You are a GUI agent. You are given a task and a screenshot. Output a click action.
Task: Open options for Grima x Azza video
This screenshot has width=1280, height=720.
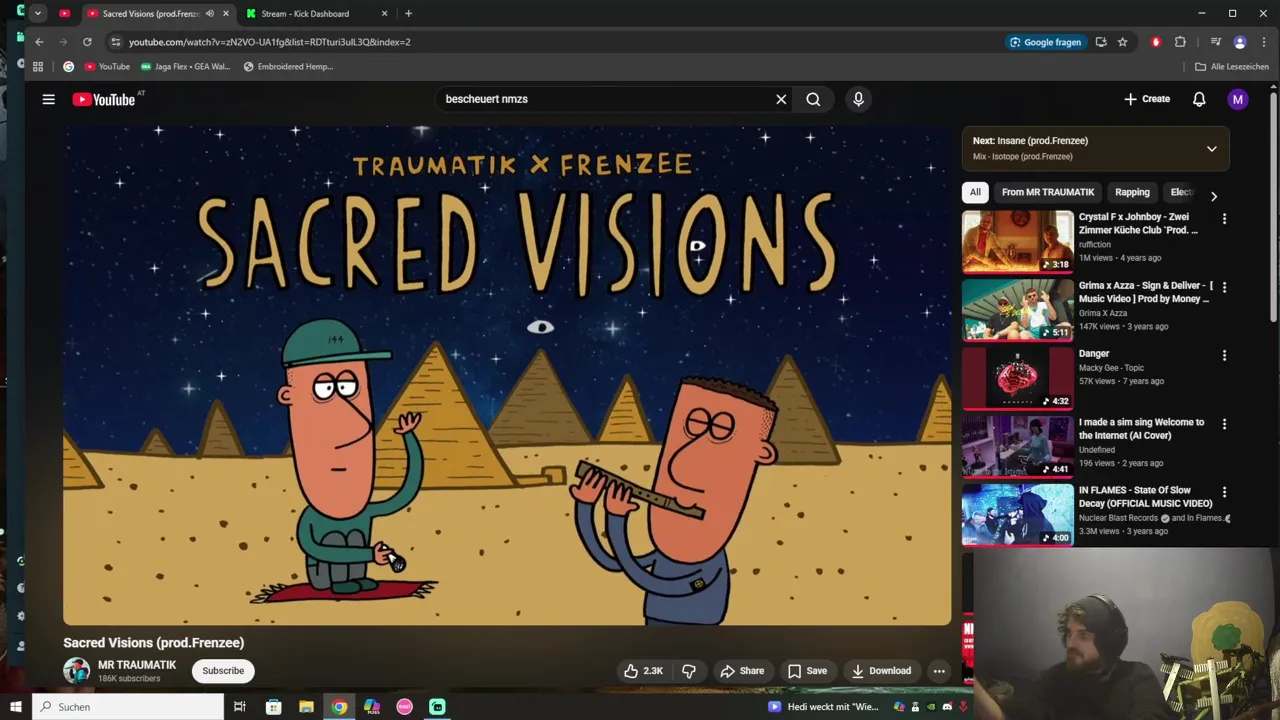(1224, 287)
